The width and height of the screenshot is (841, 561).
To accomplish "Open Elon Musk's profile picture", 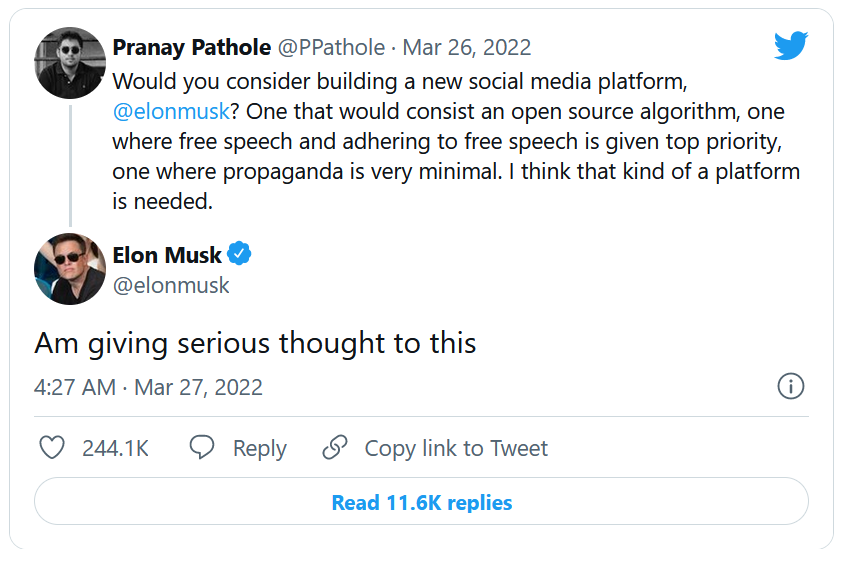I will pyautogui.click(x=70, y=269).
